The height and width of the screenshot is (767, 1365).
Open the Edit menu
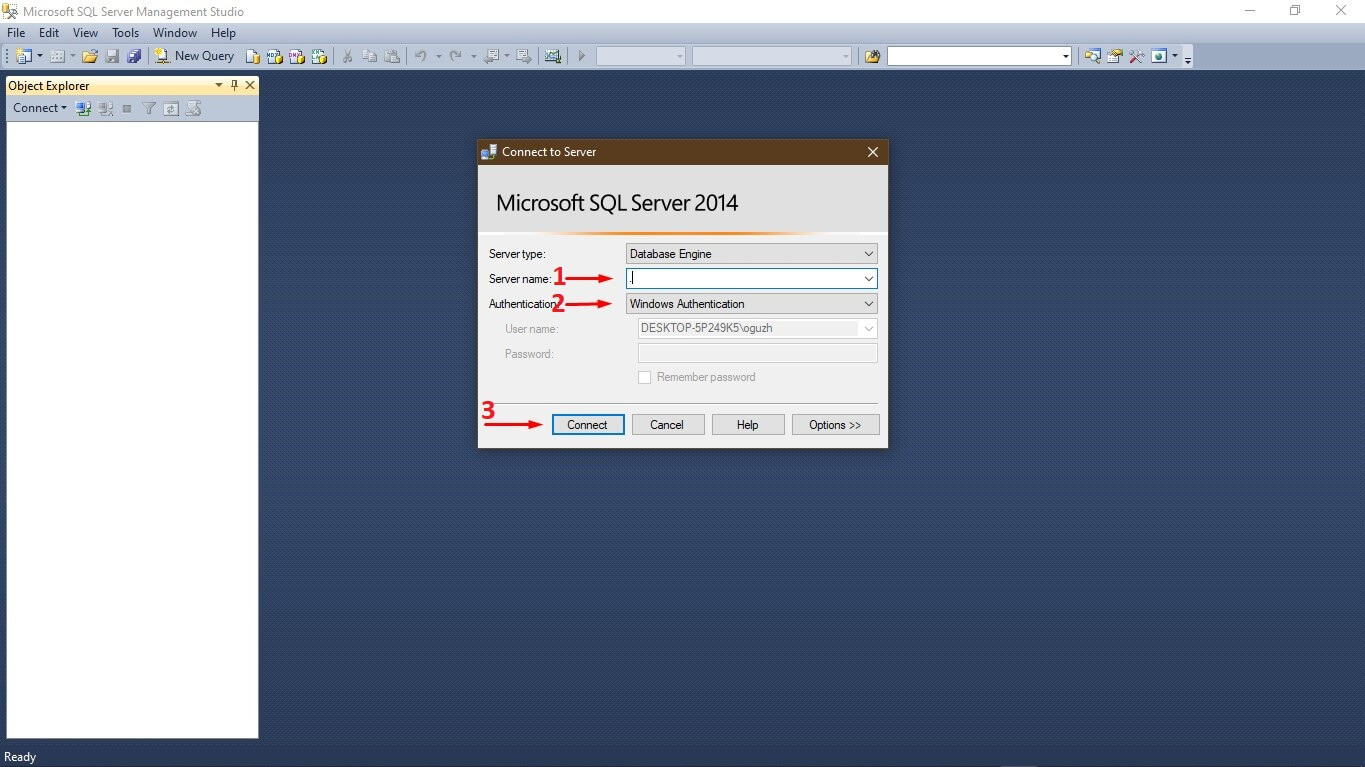pos(49,33)
